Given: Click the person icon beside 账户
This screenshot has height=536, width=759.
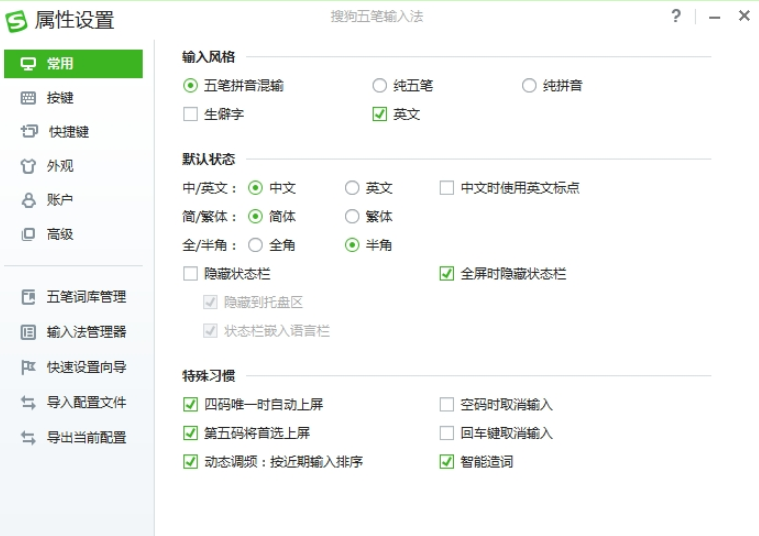Looking at the screenshot, I should pos(29,200).
